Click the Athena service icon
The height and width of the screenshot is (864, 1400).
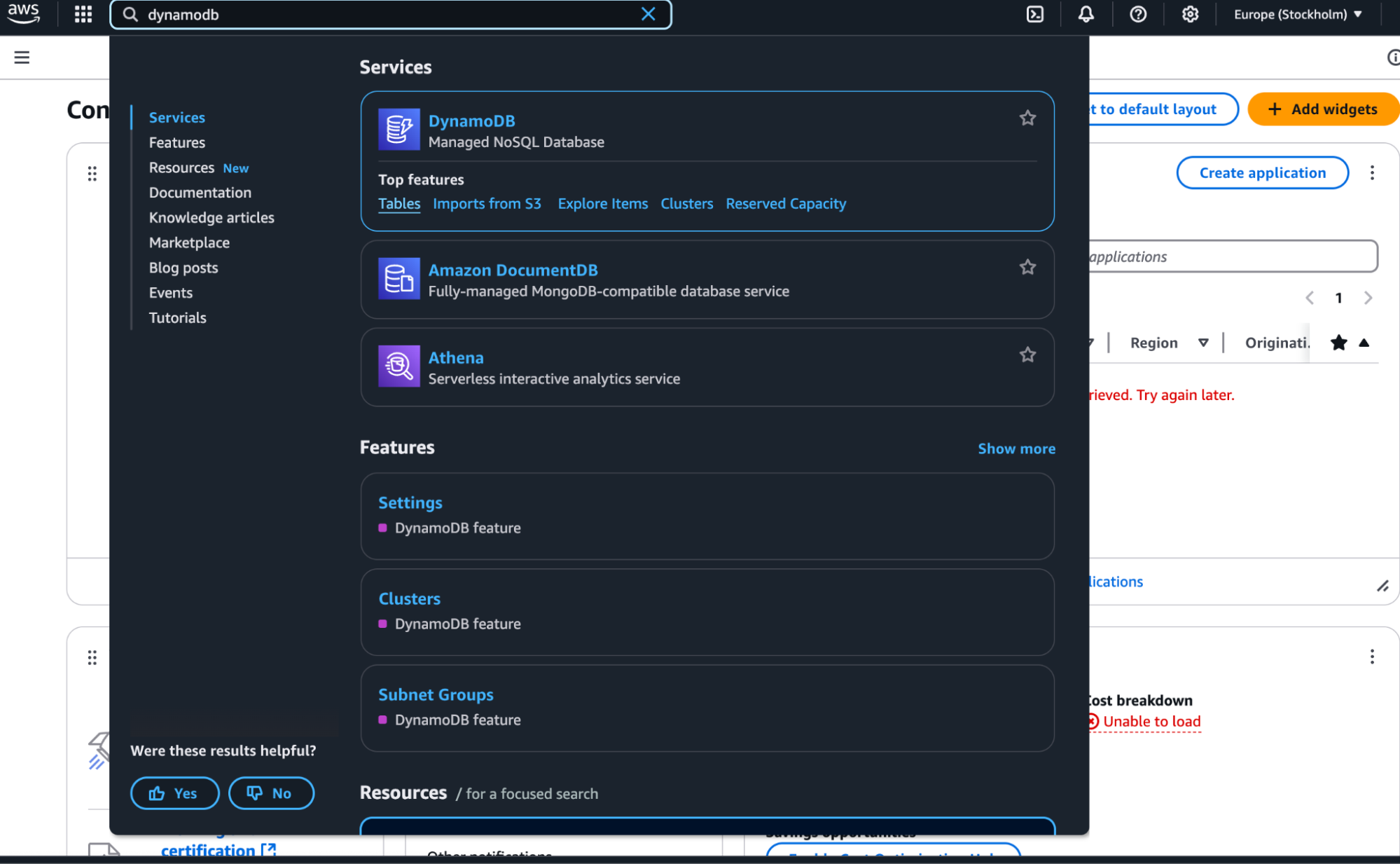pos(399,366)
